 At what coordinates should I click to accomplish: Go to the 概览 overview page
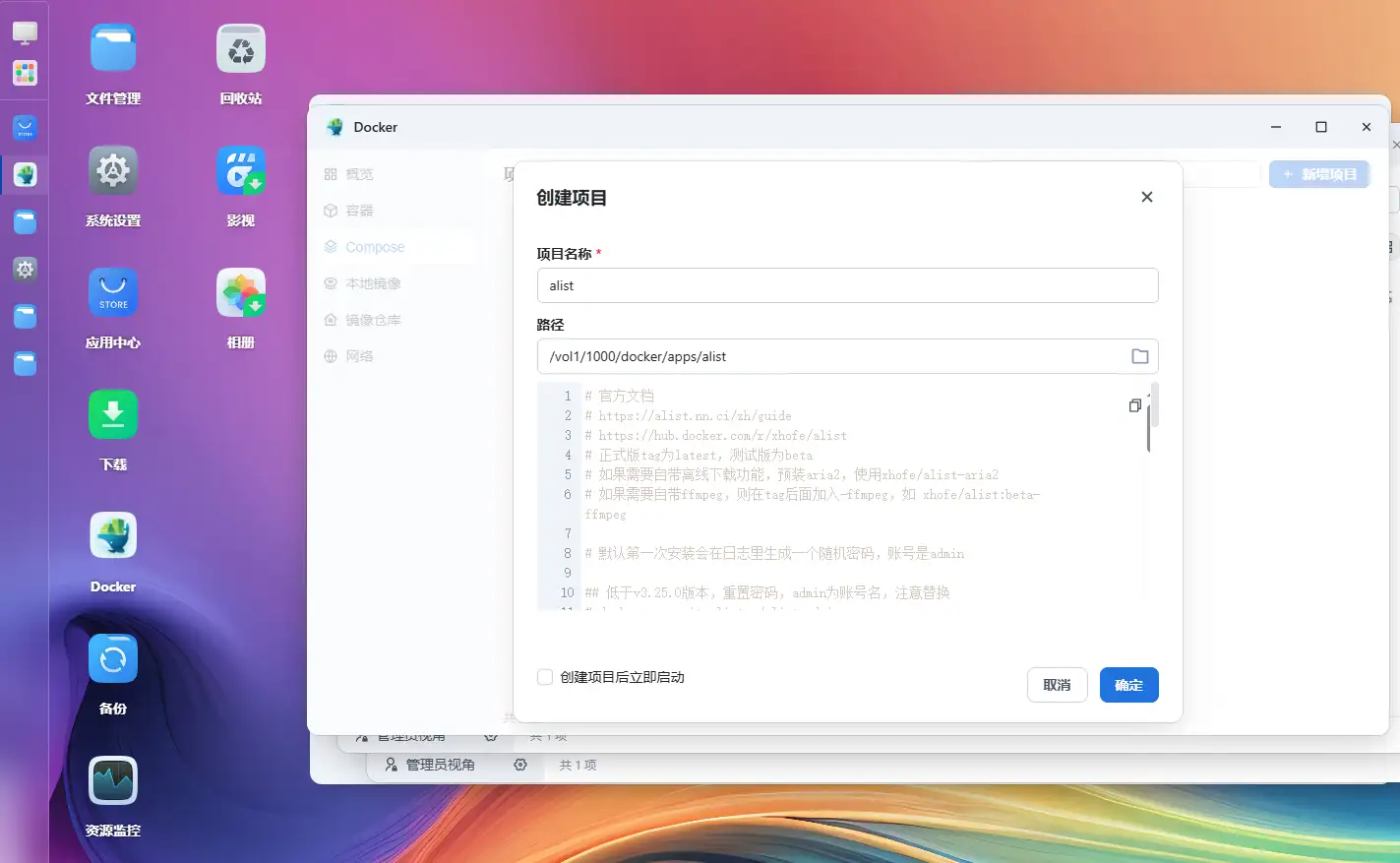point(357,173)
